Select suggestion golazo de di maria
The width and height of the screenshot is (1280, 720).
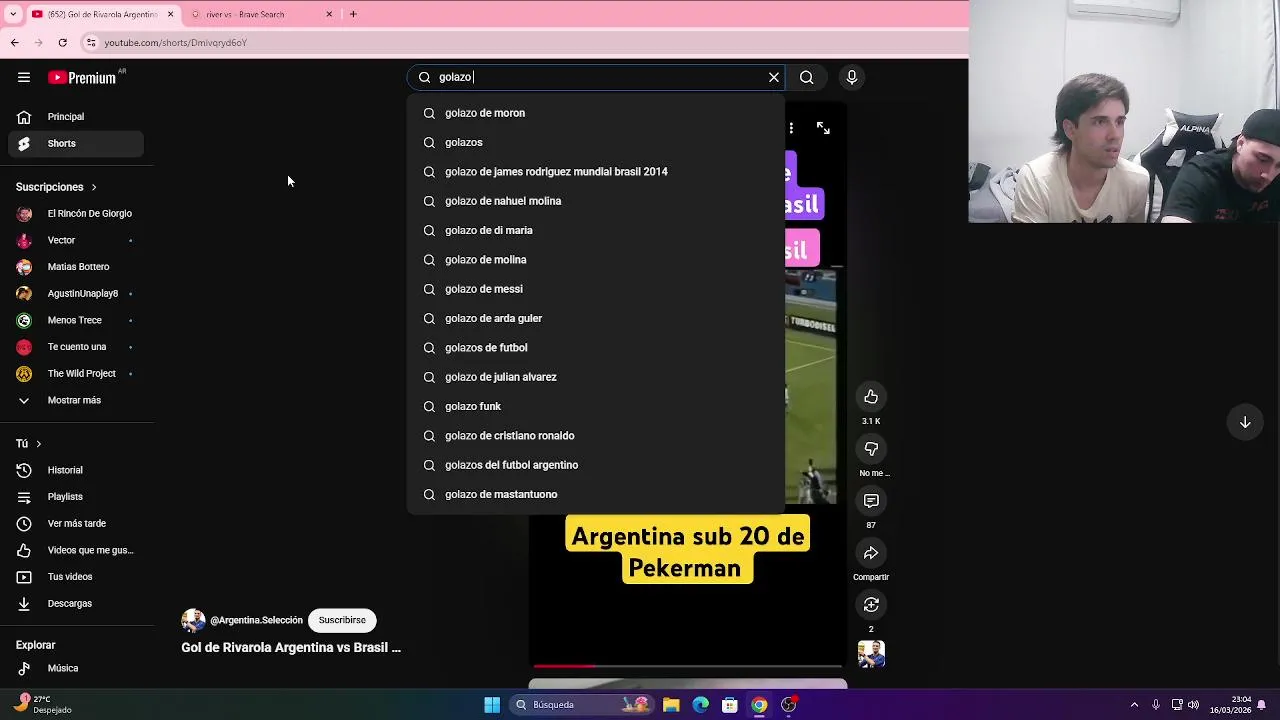[595, 230]
